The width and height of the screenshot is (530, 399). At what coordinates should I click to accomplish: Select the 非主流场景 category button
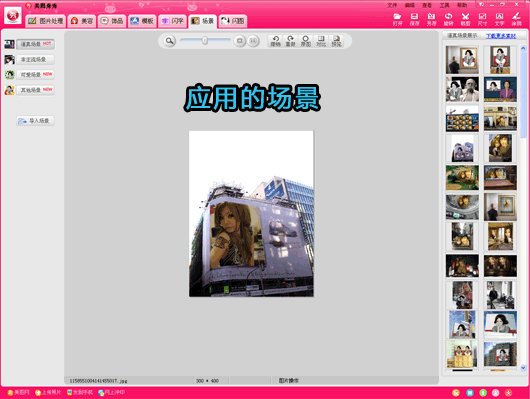click(35, 60)
